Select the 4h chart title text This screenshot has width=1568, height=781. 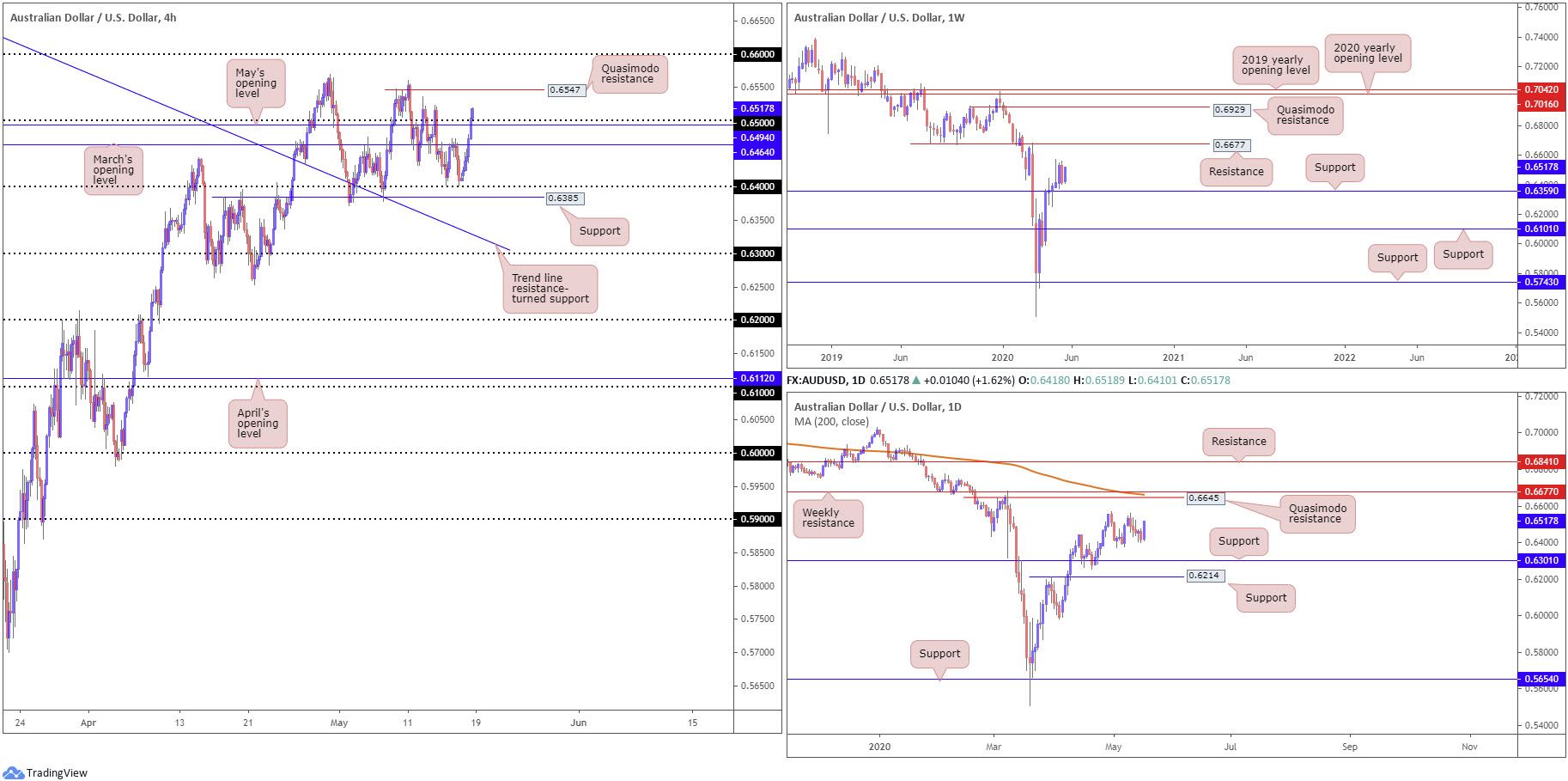click(93, 17)
